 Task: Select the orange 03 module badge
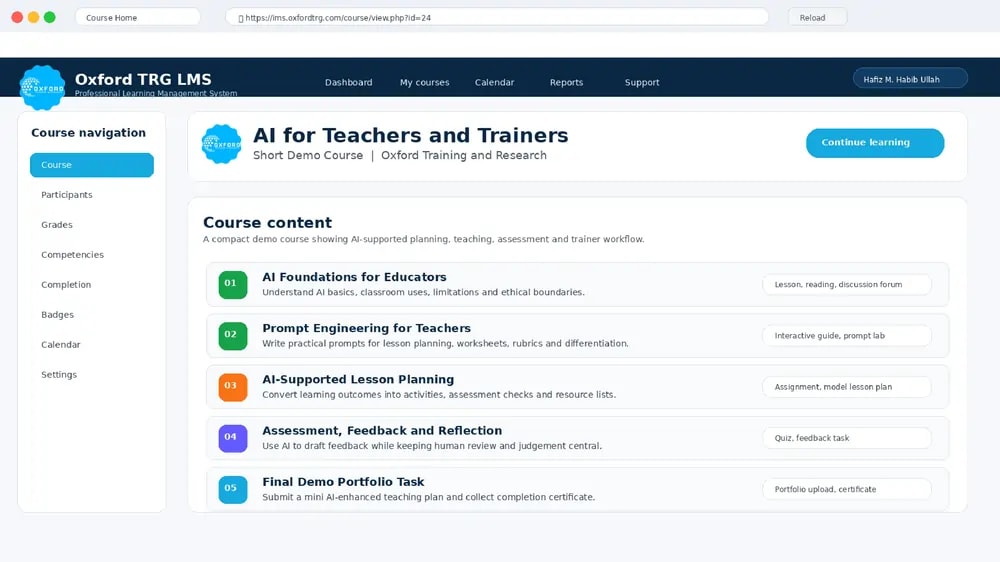(x=233, y=387)
